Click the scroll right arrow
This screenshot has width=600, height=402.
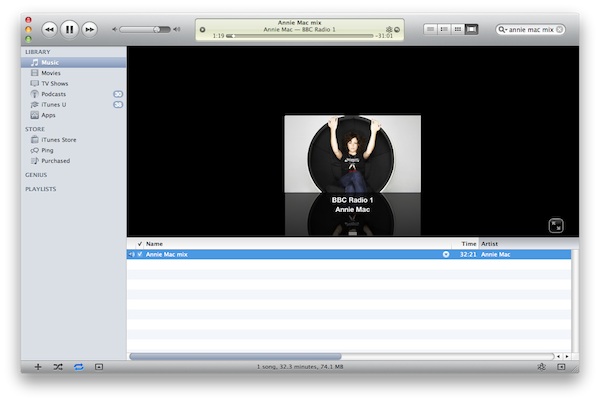[567, 356]
